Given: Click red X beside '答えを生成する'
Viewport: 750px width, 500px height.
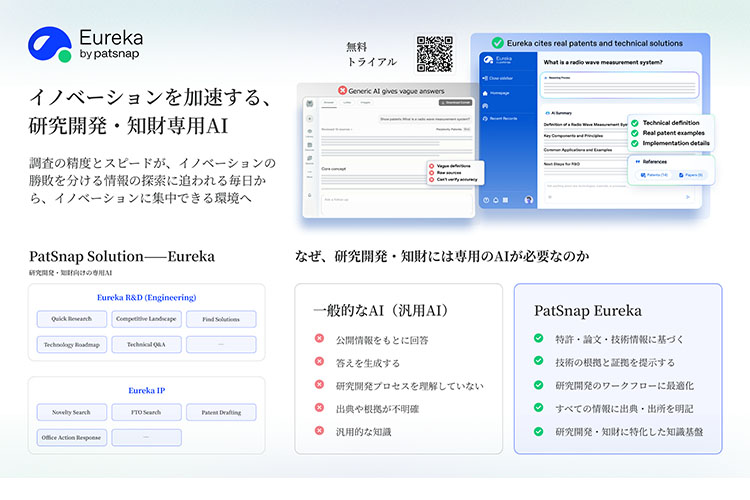Looking at the screenshot, I should [319, 361].
